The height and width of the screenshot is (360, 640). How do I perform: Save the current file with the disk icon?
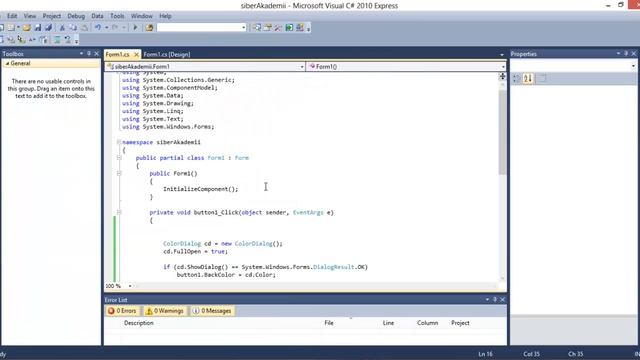click(x=38, y=28)
